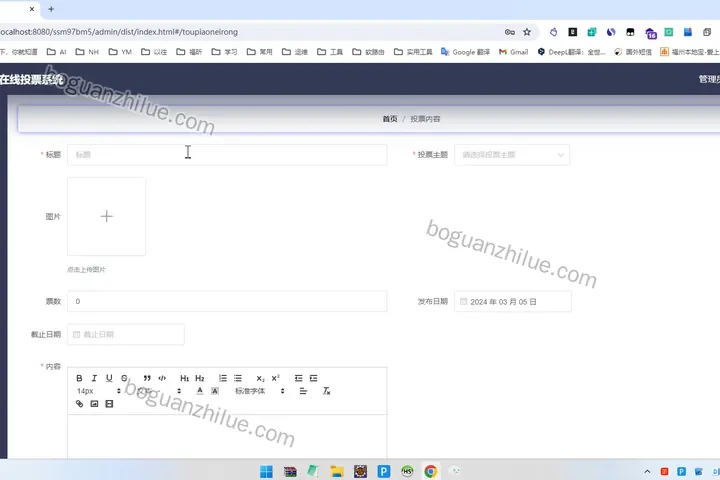Open the text alignment picker
The image size is (720, 480).
303,391
